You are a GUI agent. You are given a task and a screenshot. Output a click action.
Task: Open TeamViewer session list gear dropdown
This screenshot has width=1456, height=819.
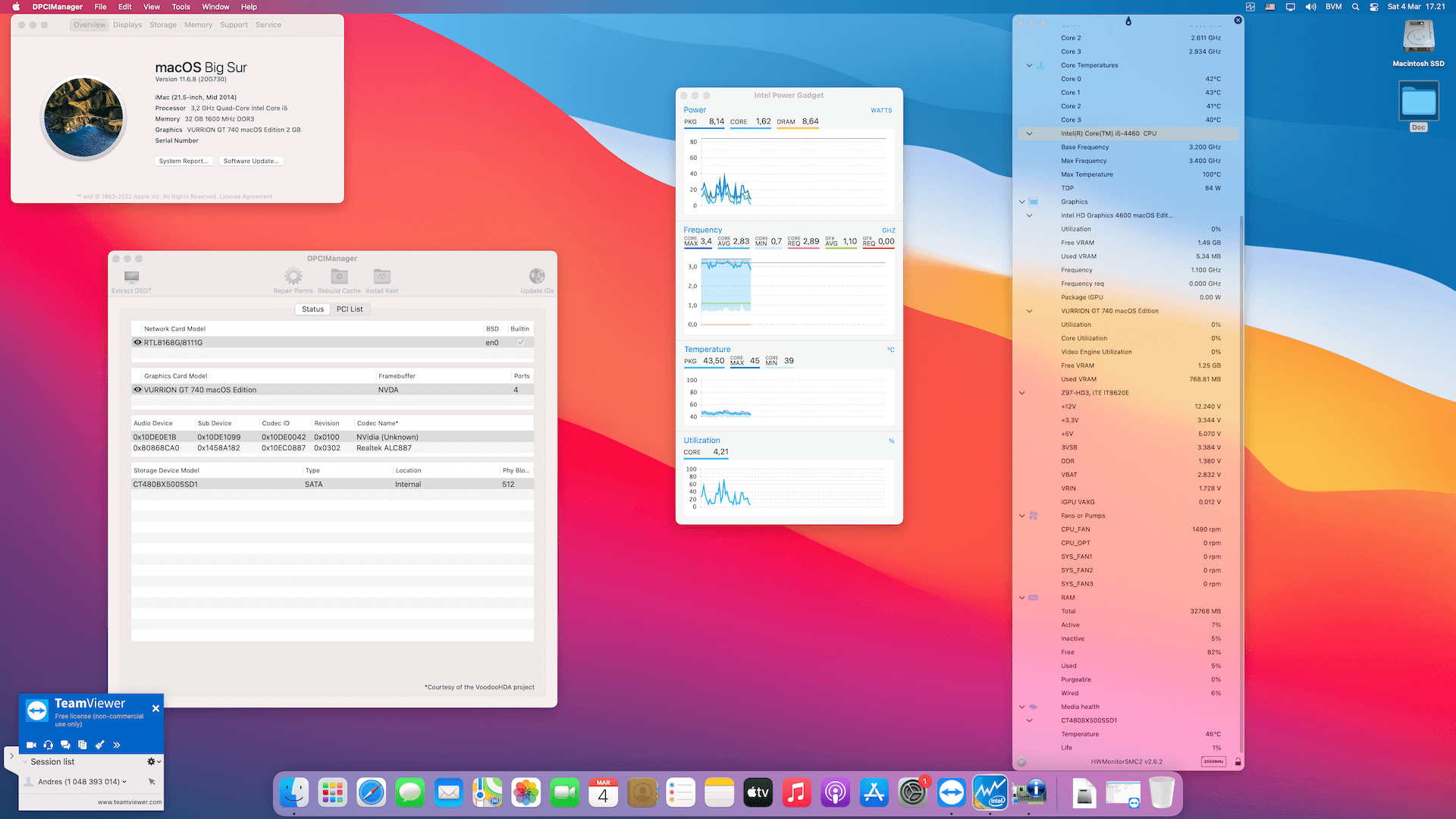point(153,761)
